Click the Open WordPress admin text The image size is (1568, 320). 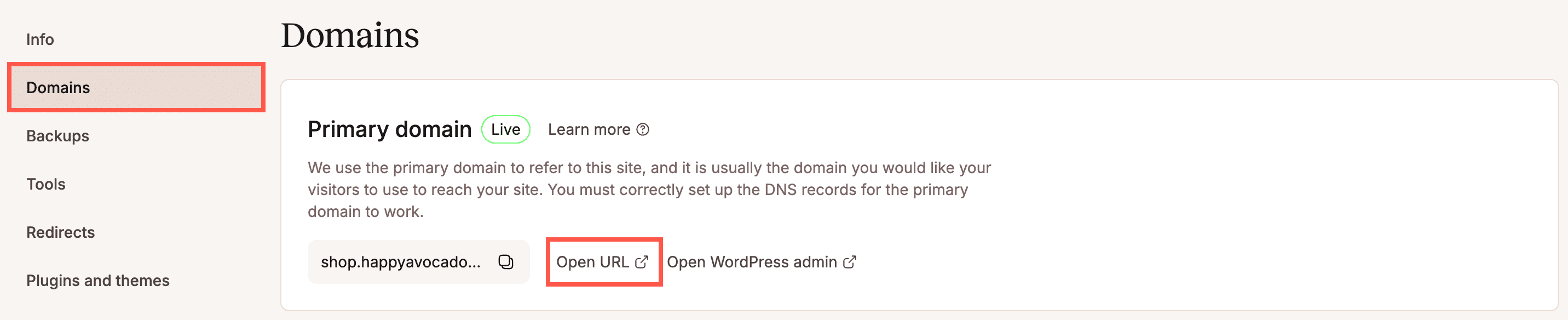pos(752,262)
